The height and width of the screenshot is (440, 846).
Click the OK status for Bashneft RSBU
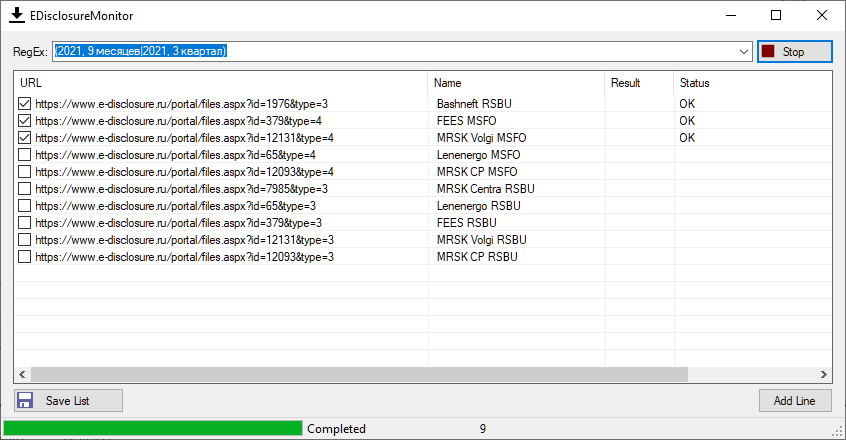point(687,104)
